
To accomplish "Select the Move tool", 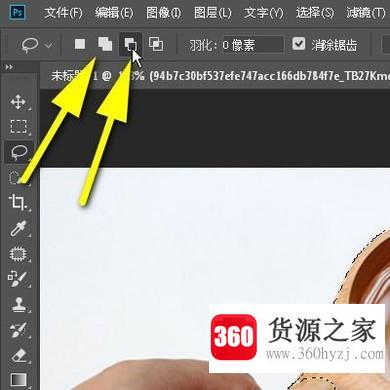I will (18, 102).
